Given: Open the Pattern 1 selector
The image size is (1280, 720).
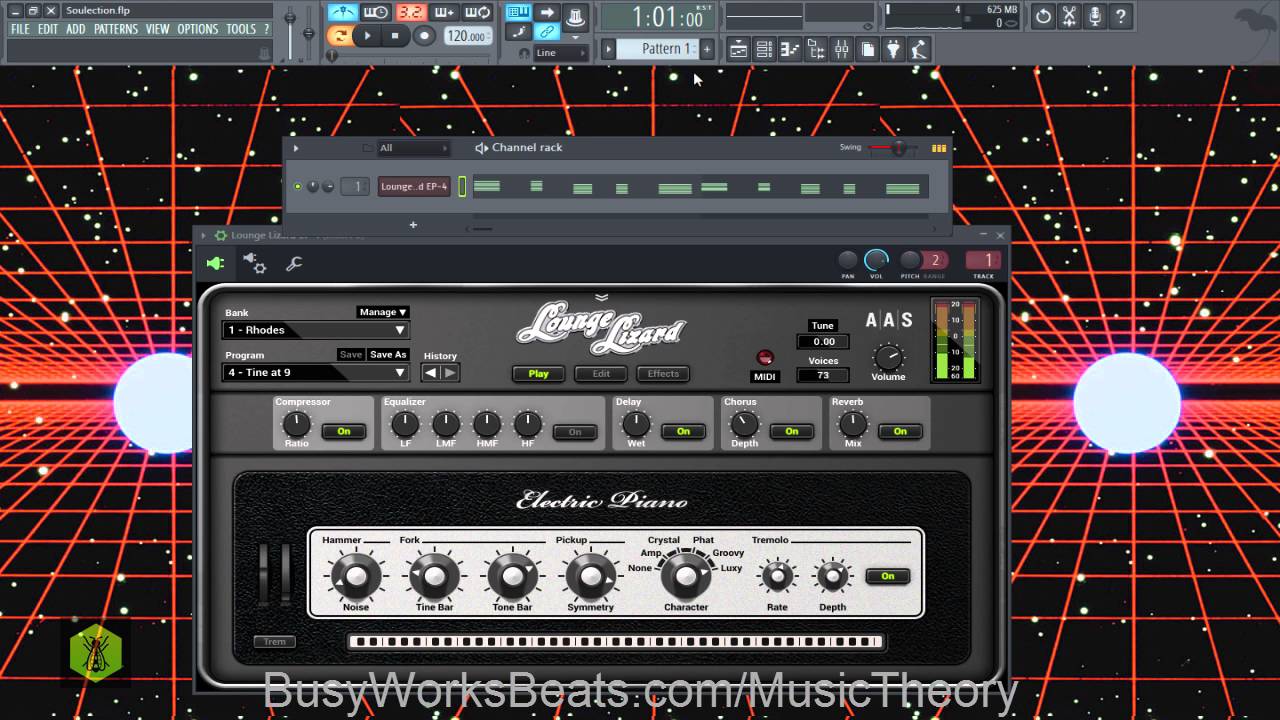Looking at the screenshot, I should [x=657, y=49].
